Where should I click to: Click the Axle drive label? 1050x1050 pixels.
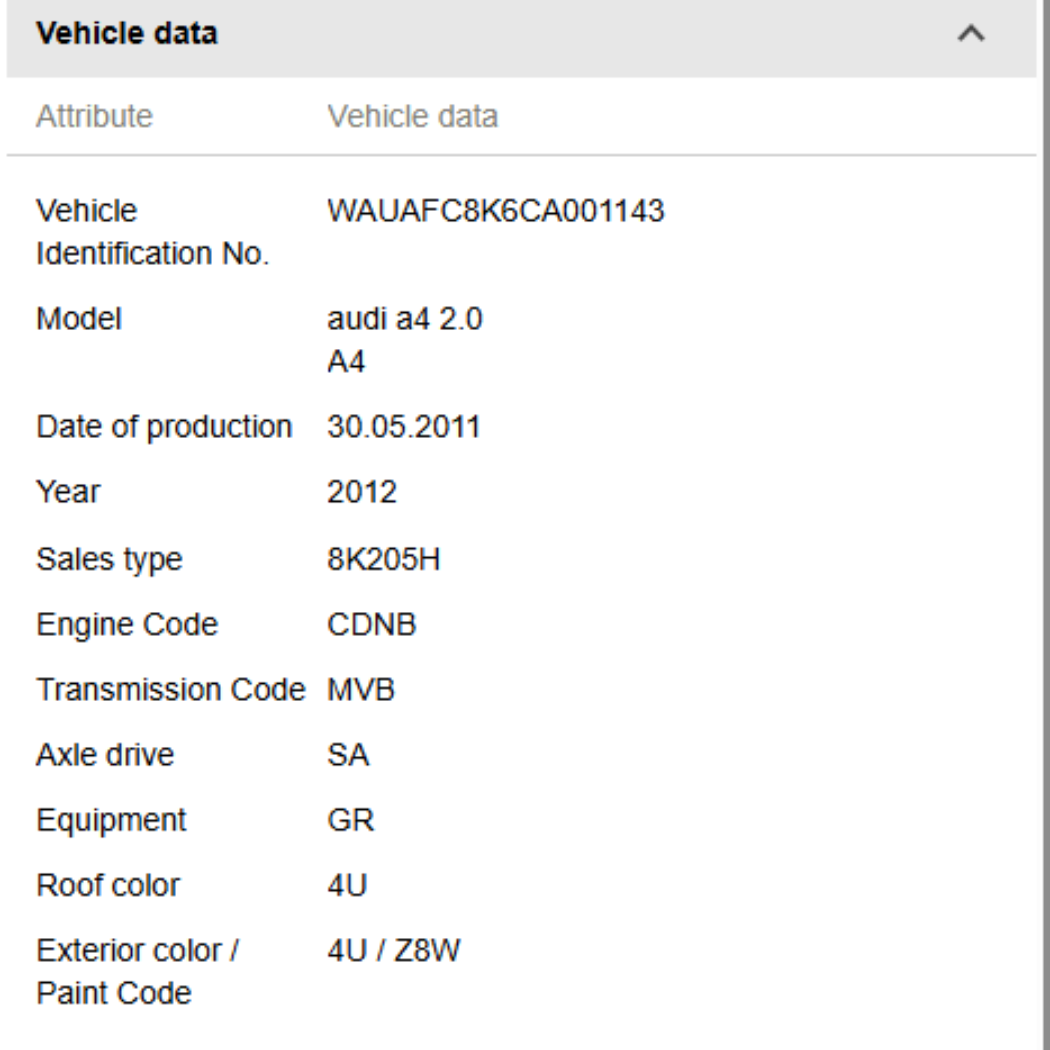(105, 755)
